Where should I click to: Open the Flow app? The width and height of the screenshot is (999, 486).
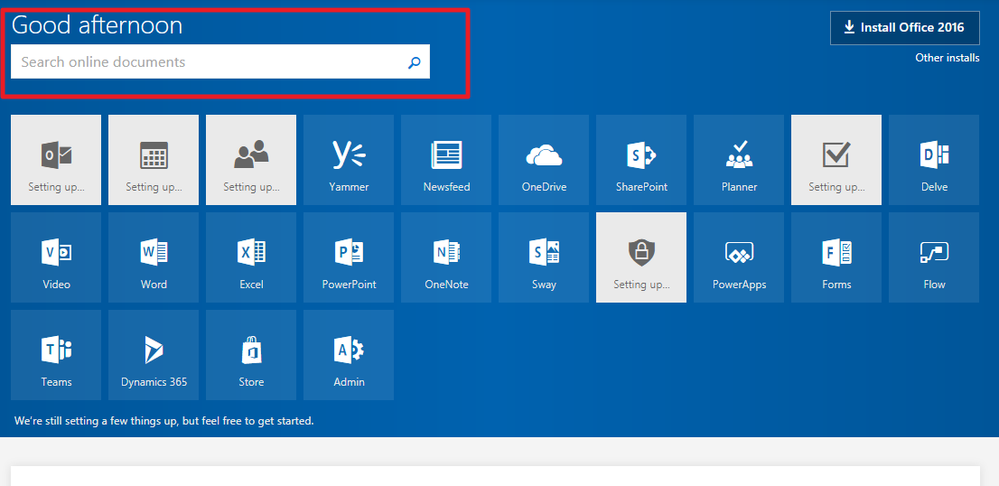point(934,257)
